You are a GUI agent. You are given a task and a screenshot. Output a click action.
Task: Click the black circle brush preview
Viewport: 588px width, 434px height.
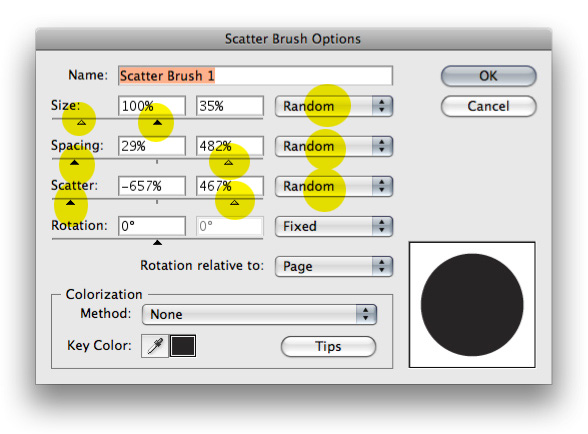(472, 305)
